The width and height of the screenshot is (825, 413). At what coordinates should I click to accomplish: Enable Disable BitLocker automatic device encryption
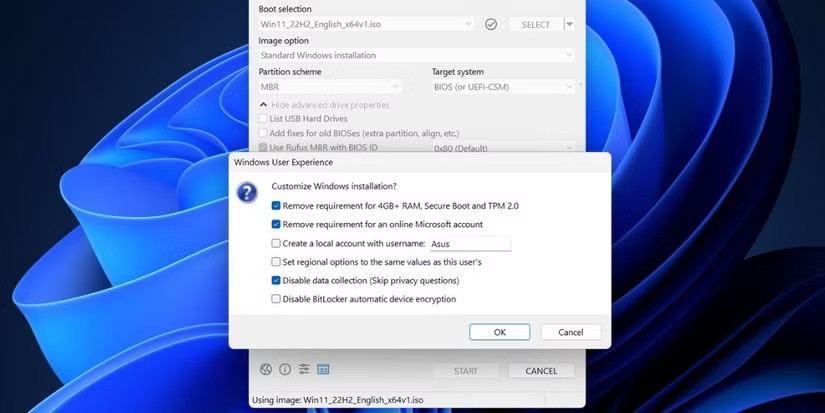276,299
